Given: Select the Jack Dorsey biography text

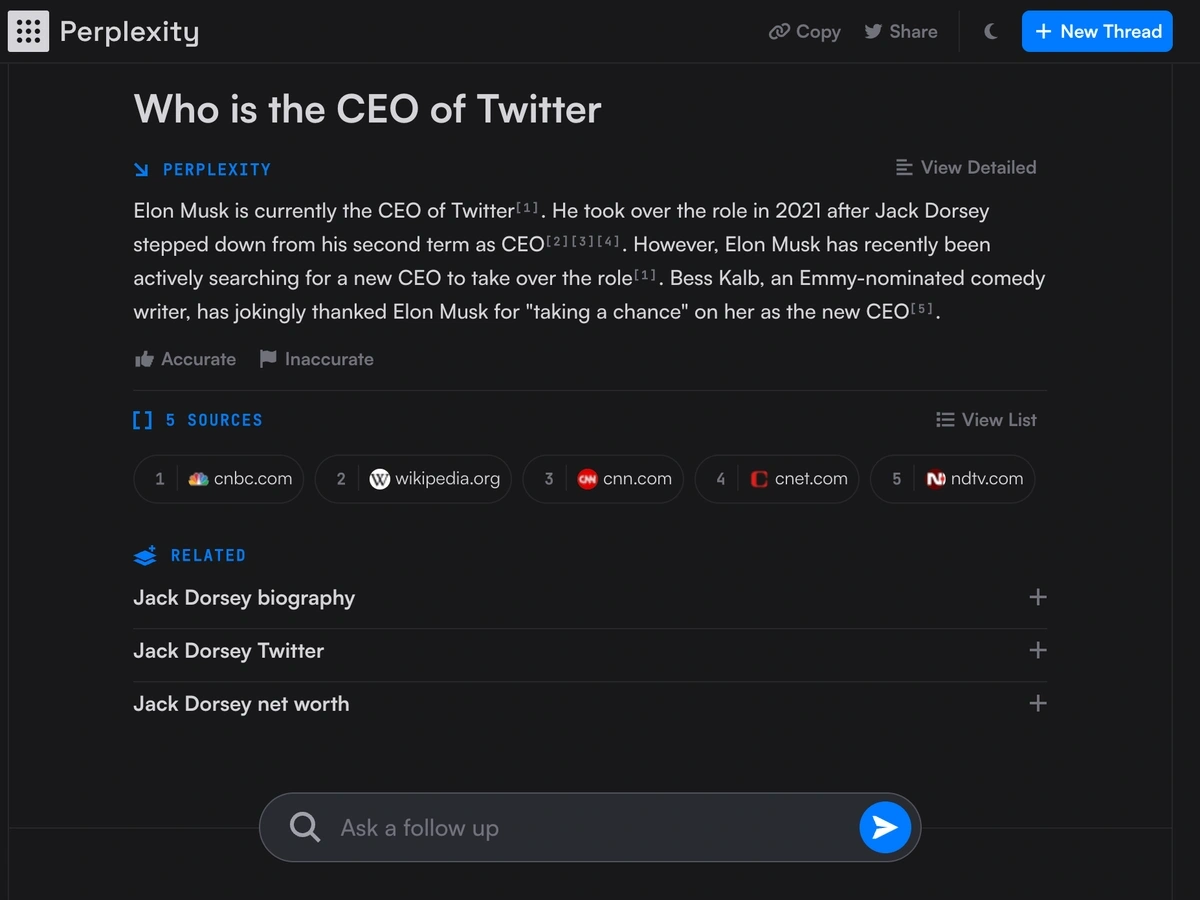Looking at the screenshot, I should point(244,598).
